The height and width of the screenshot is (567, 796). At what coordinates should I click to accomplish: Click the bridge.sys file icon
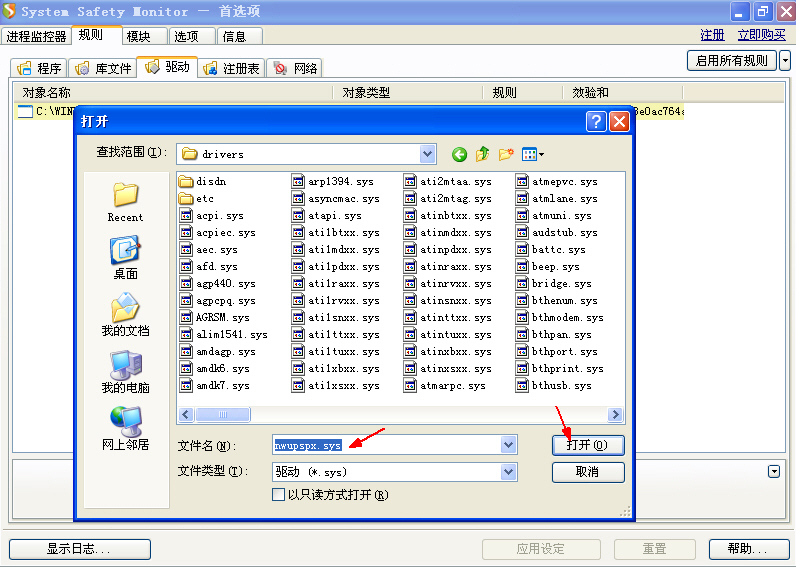click(522, 283)
